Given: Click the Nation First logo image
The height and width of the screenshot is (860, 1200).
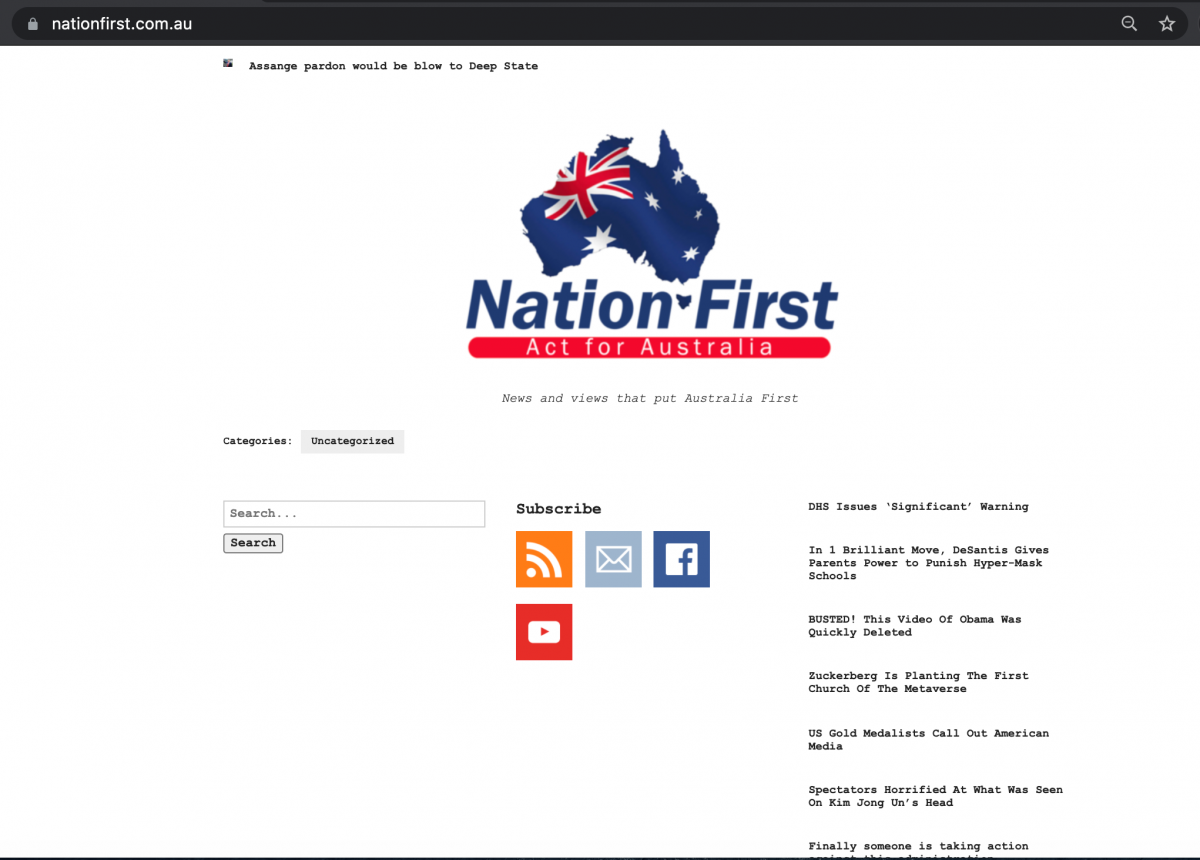Looking at the screenshot, I should coord(650,245).
